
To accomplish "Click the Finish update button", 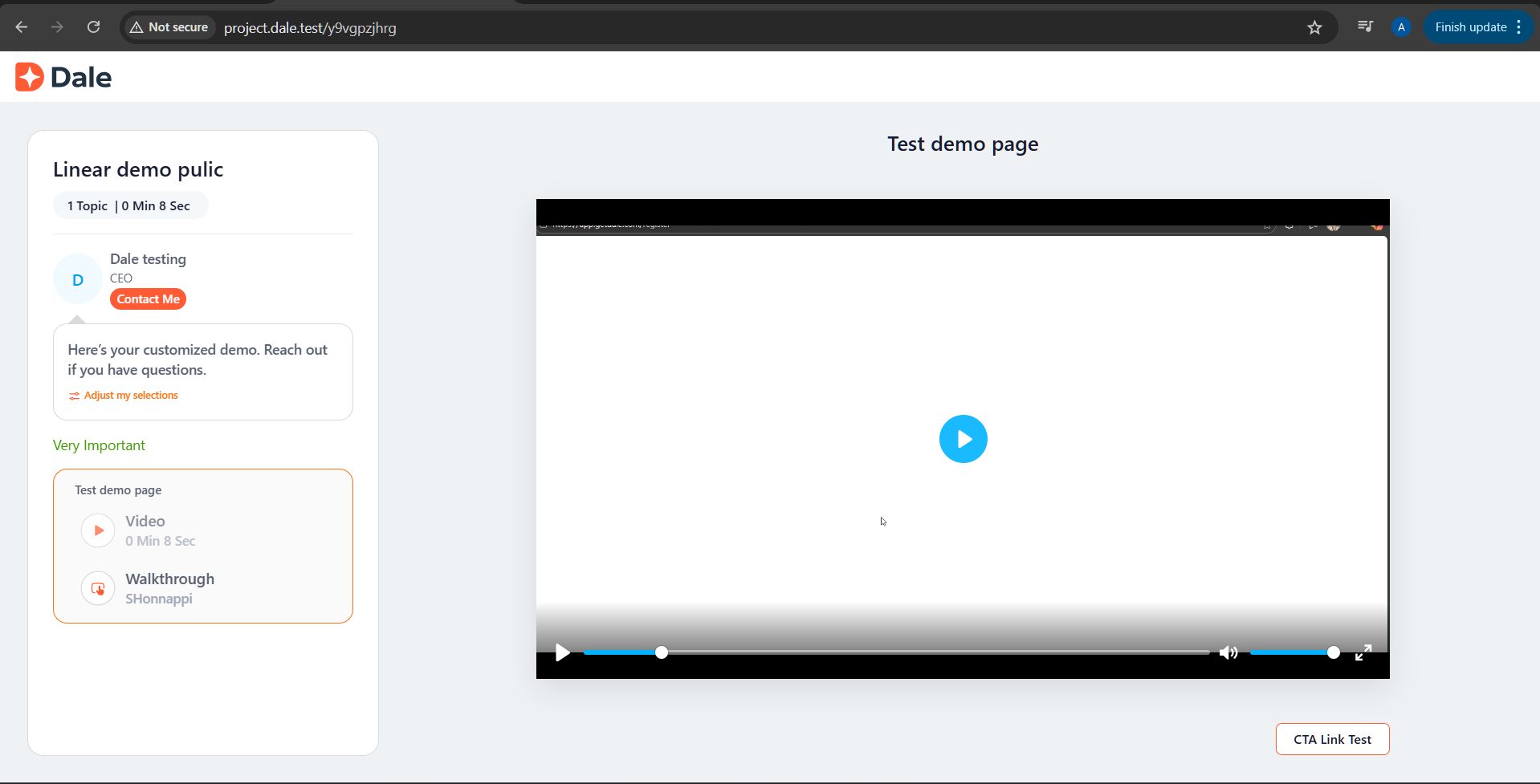I will [x=1470, y=27].
